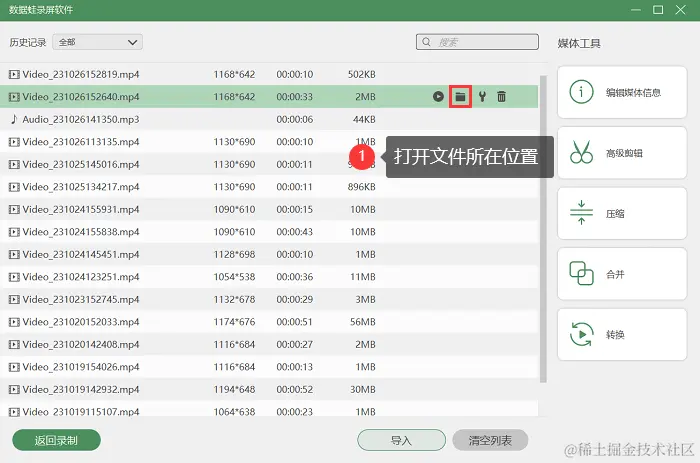Click resolution 1132*678 cell
Image resolution: width=700 pixels, height=463 pixels.
(x=234, y=299)
